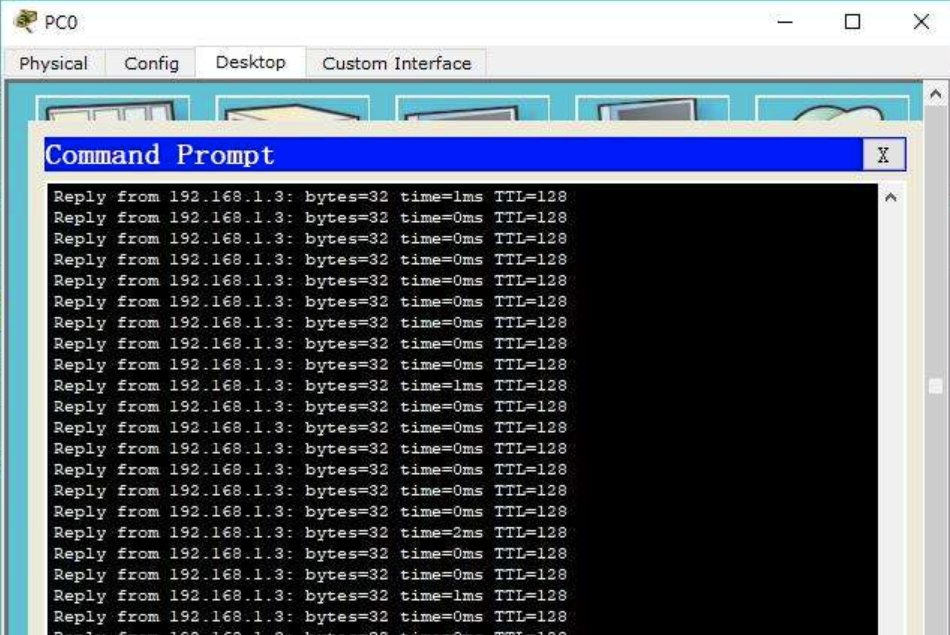Minimize the PC0 window
This screenshot has width=950, height=635.
pyautogui.click(x=785, y=21)
